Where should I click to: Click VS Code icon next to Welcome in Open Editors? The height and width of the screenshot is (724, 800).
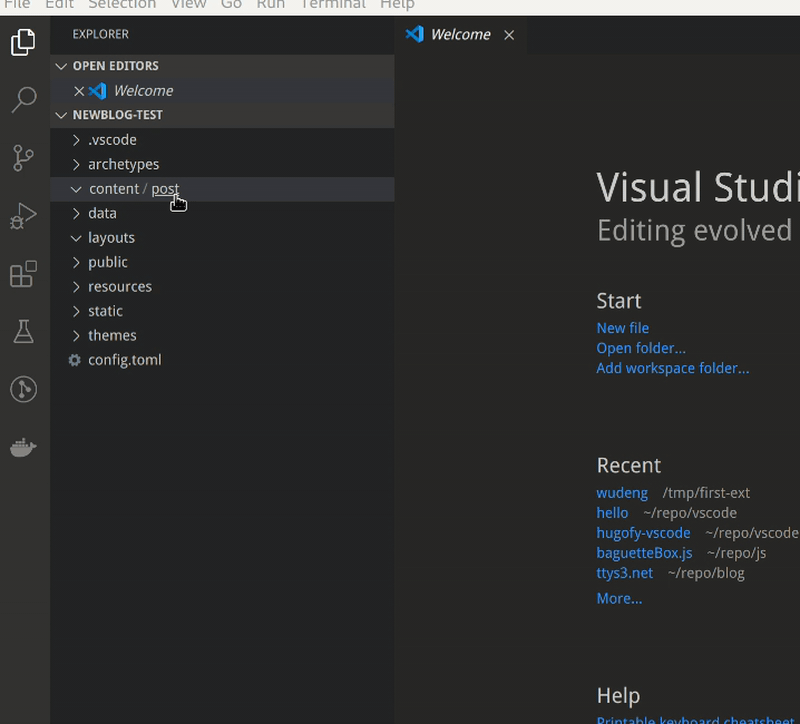tap(97, 91)
